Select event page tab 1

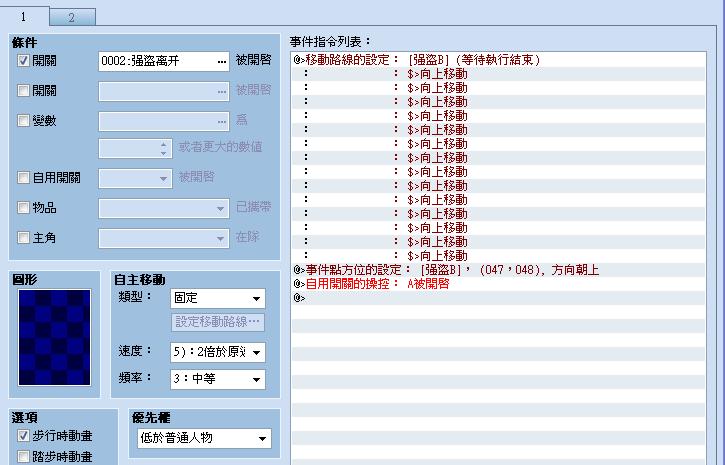(24, 16)
